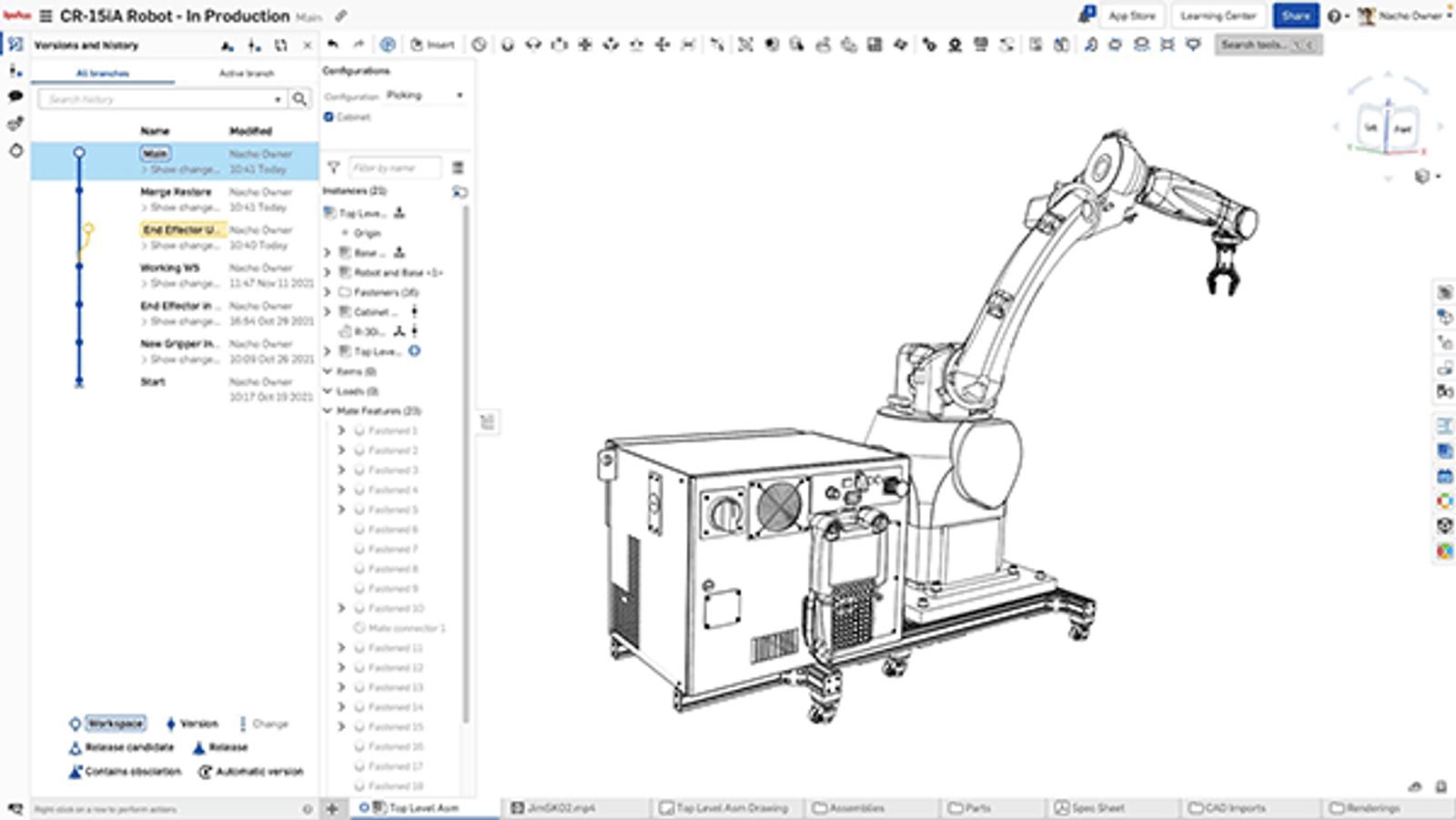The image size is (1456, 820).
Task: Click the Insert parts and assemblies tool
Action: tap(433, 45)
